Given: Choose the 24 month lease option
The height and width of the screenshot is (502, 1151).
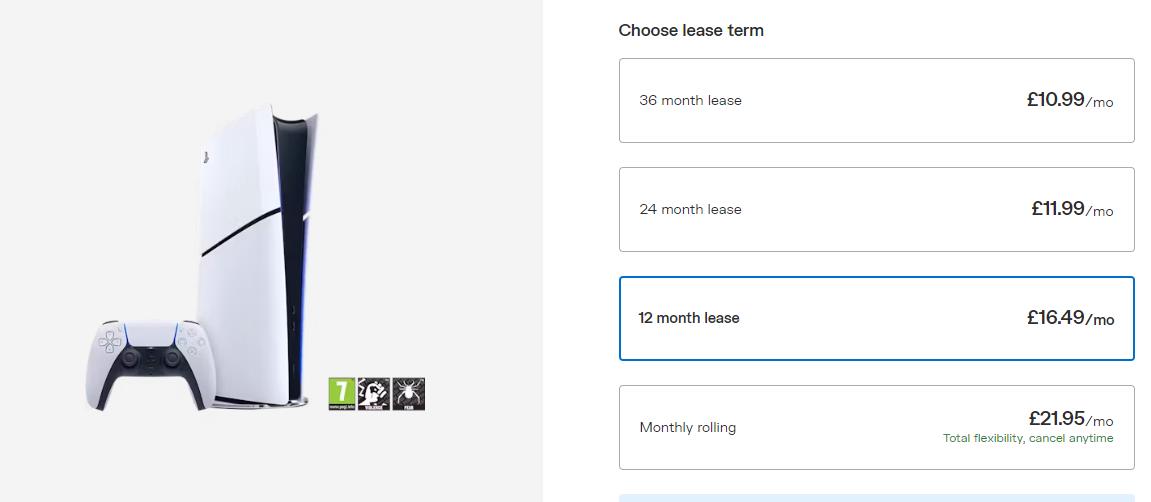Looking at the screenshot, I should (x=876, y=209).
